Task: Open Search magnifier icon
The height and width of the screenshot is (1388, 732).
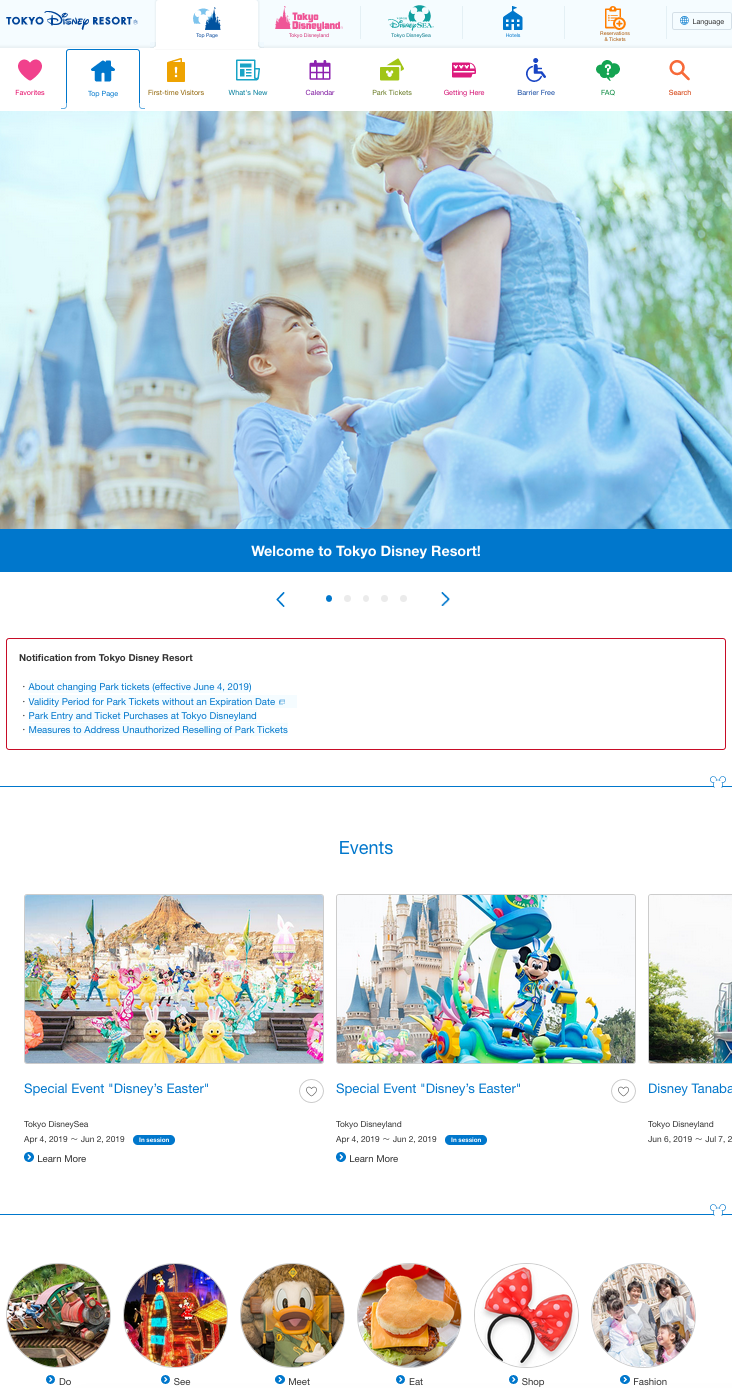Action: 680,71
